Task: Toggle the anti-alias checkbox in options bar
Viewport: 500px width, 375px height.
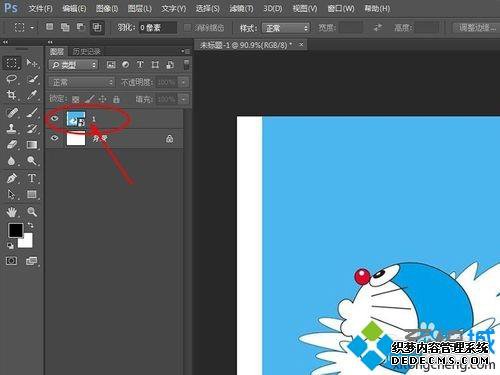Action: (187, 27)
